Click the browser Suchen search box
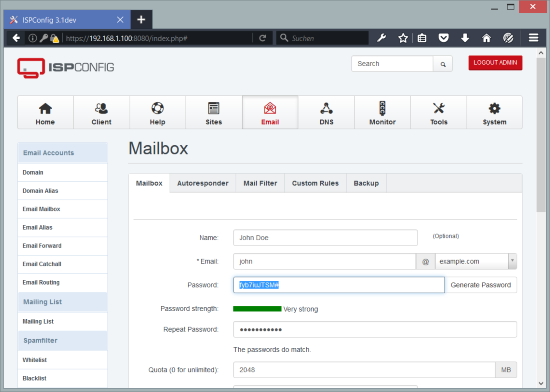 click(x=323, y=38)
